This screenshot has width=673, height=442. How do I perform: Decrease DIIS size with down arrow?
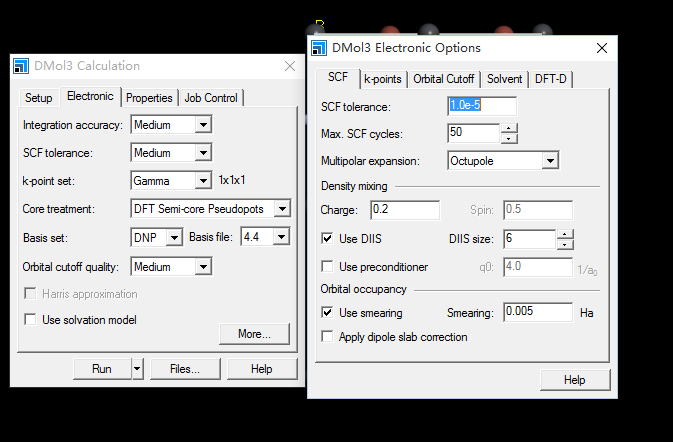pyautogui.click(x=565, y=244)
